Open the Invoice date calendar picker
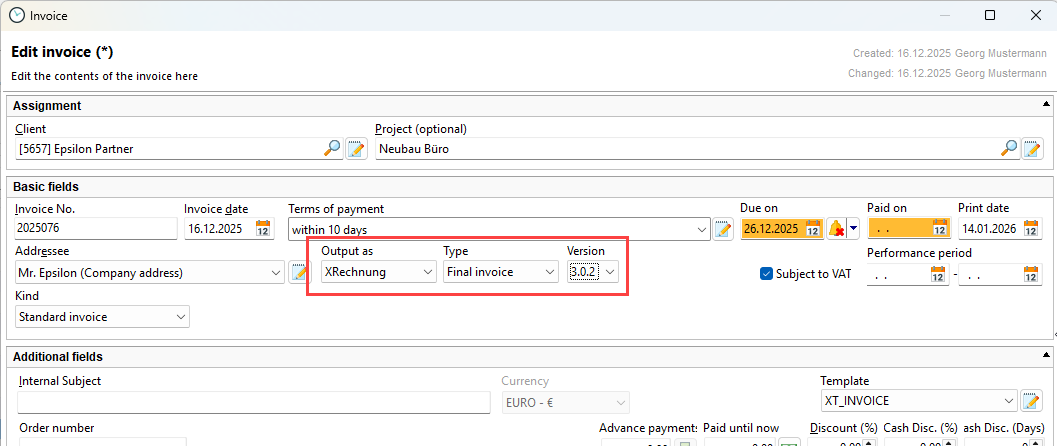This screenshot has height=446, width=1057. click(264, 229)
